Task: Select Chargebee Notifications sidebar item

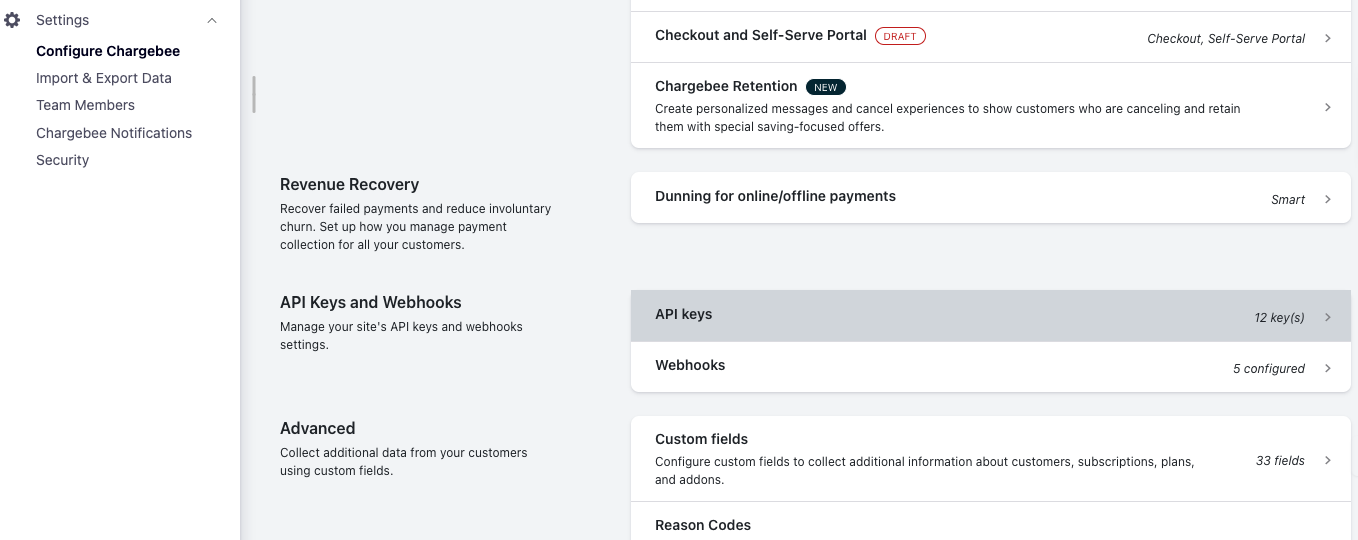Action: [x=114, y=133]
